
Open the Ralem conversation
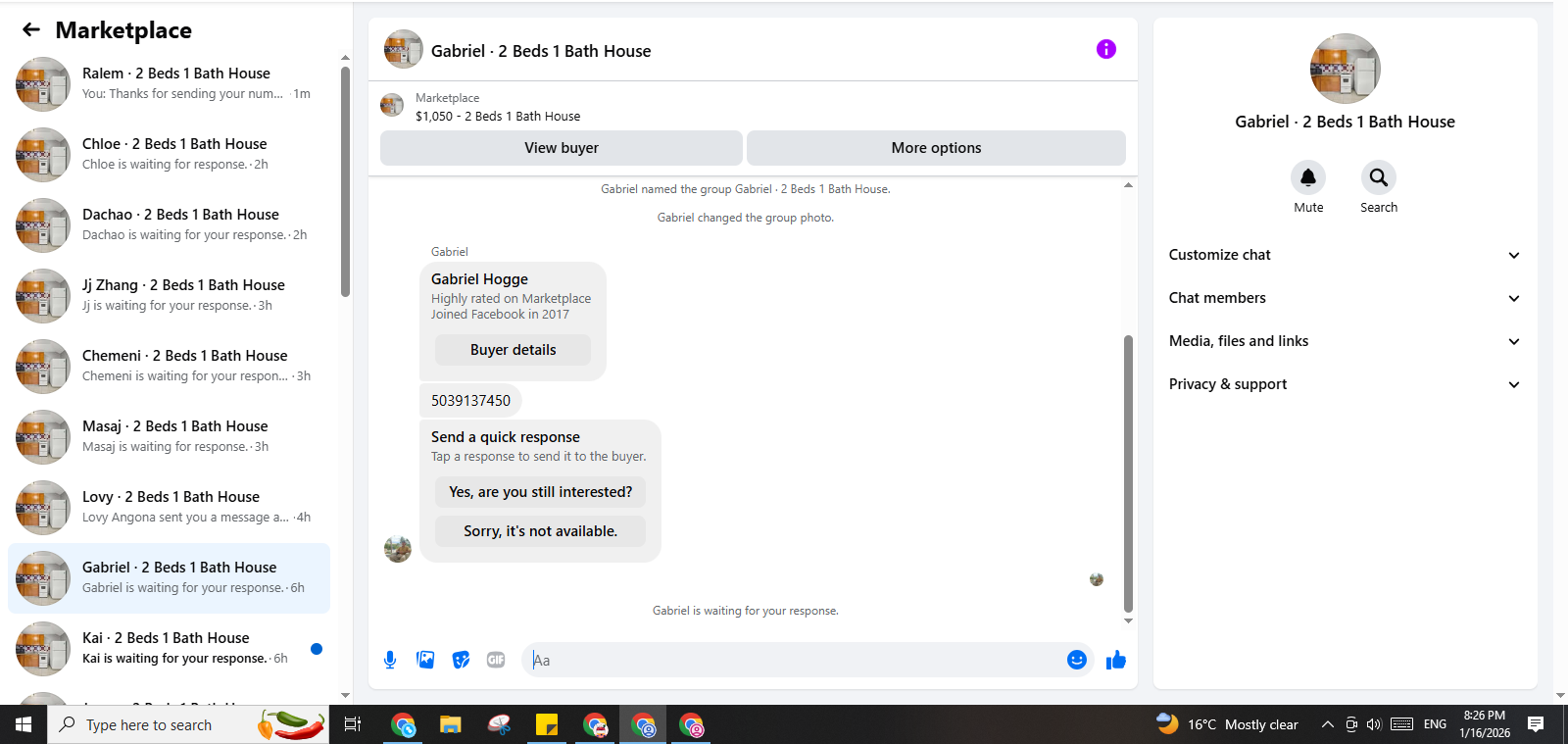click(169, 84)
